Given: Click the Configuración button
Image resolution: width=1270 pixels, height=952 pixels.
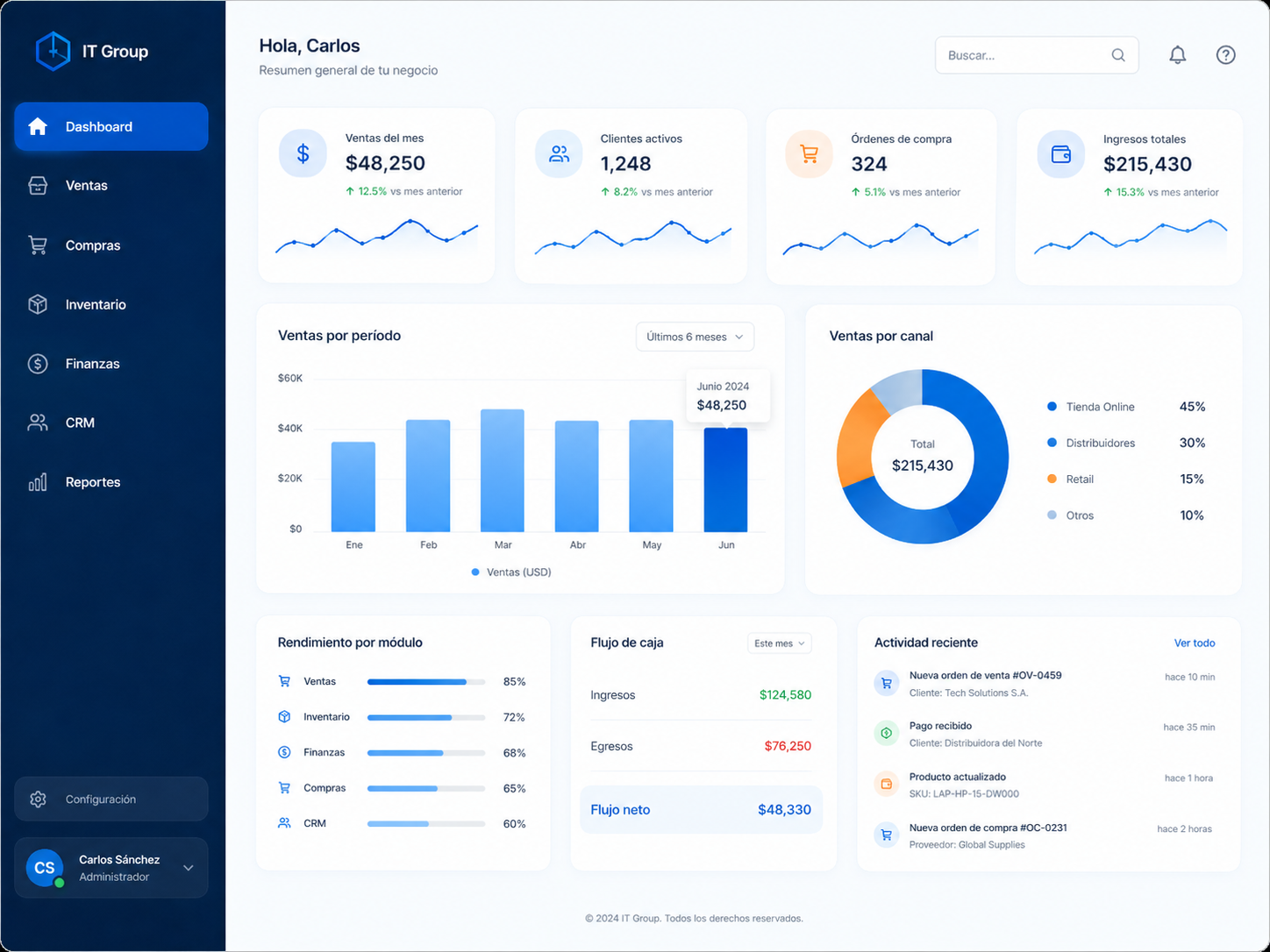Looking at the screenshot, I should (111, 799).
